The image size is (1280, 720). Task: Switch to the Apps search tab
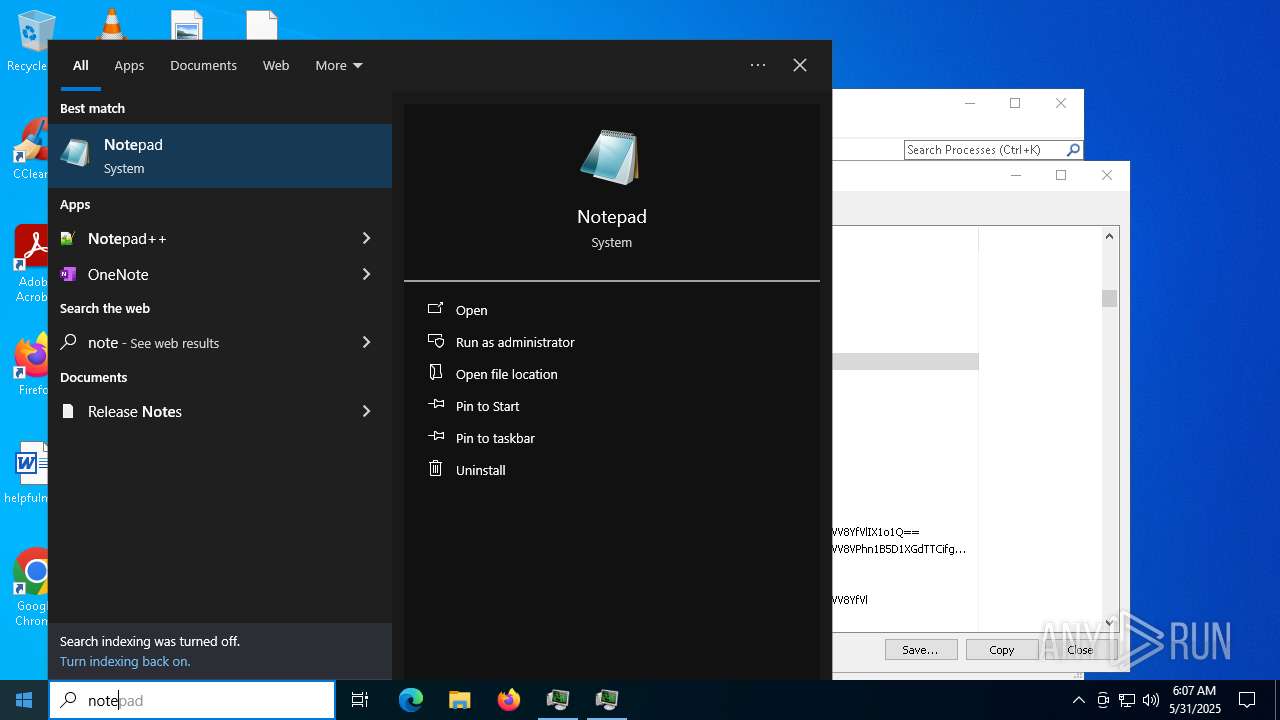(x=129, y=65)
